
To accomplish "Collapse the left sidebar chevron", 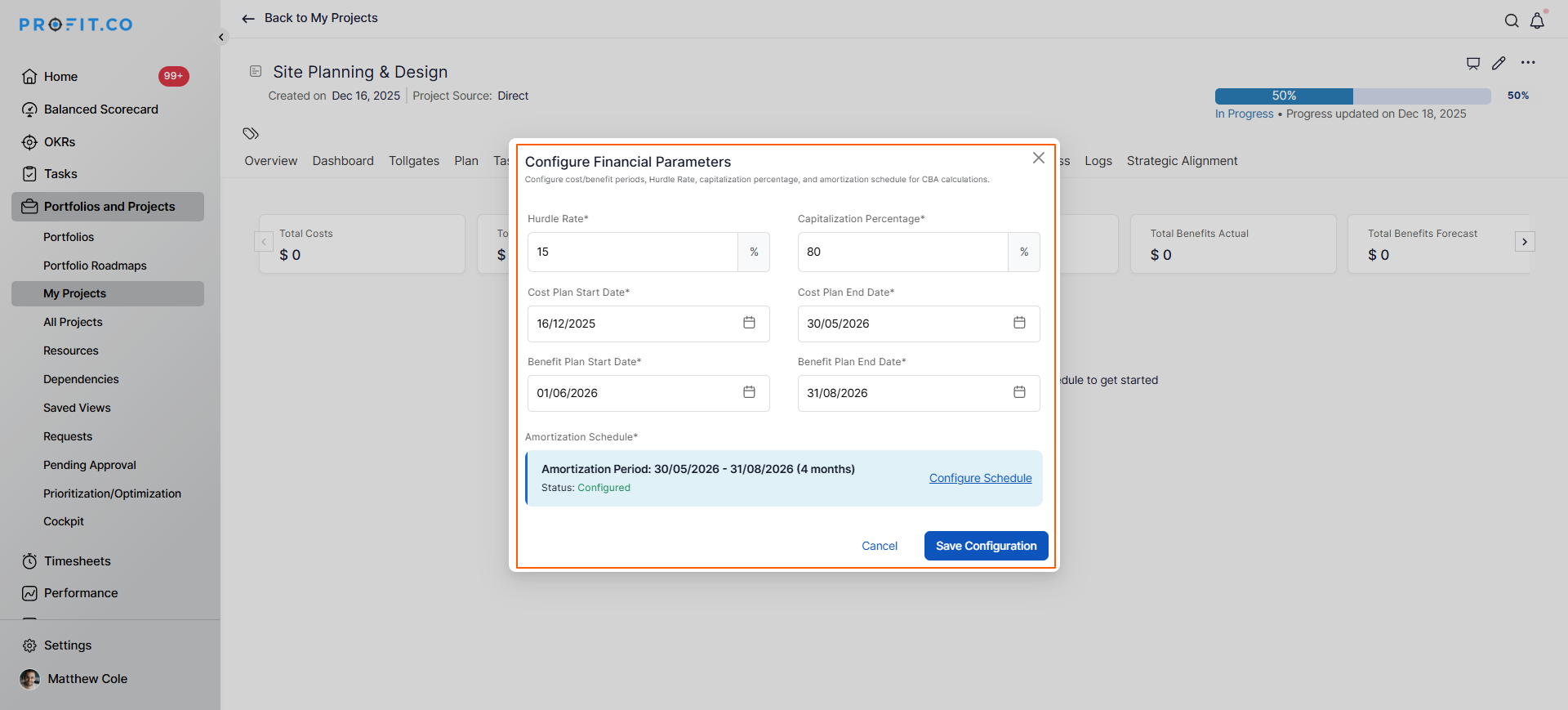I will tap(221, 37).
